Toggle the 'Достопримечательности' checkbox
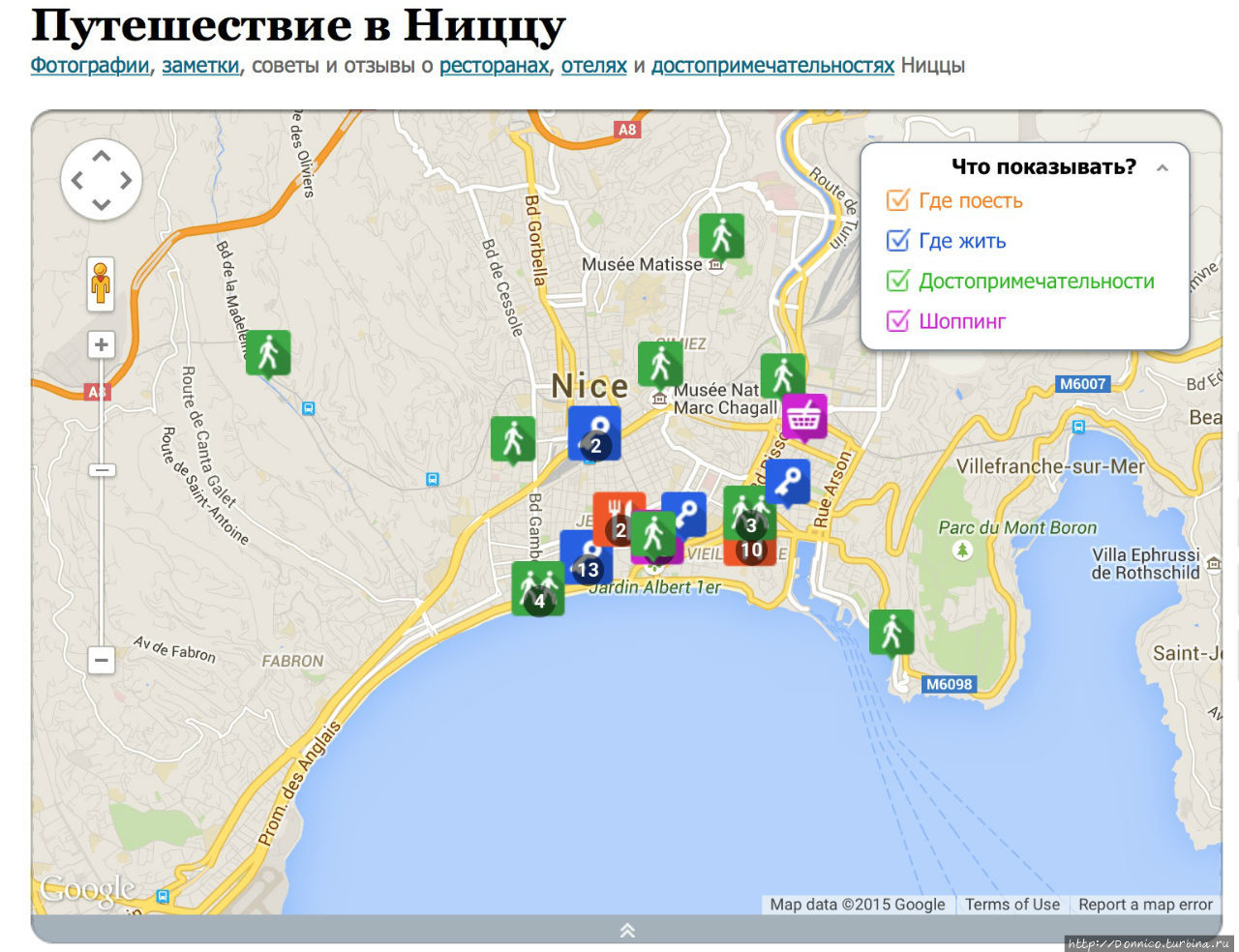This screenshot has width=1239, height=952. (x=898, y=281)
